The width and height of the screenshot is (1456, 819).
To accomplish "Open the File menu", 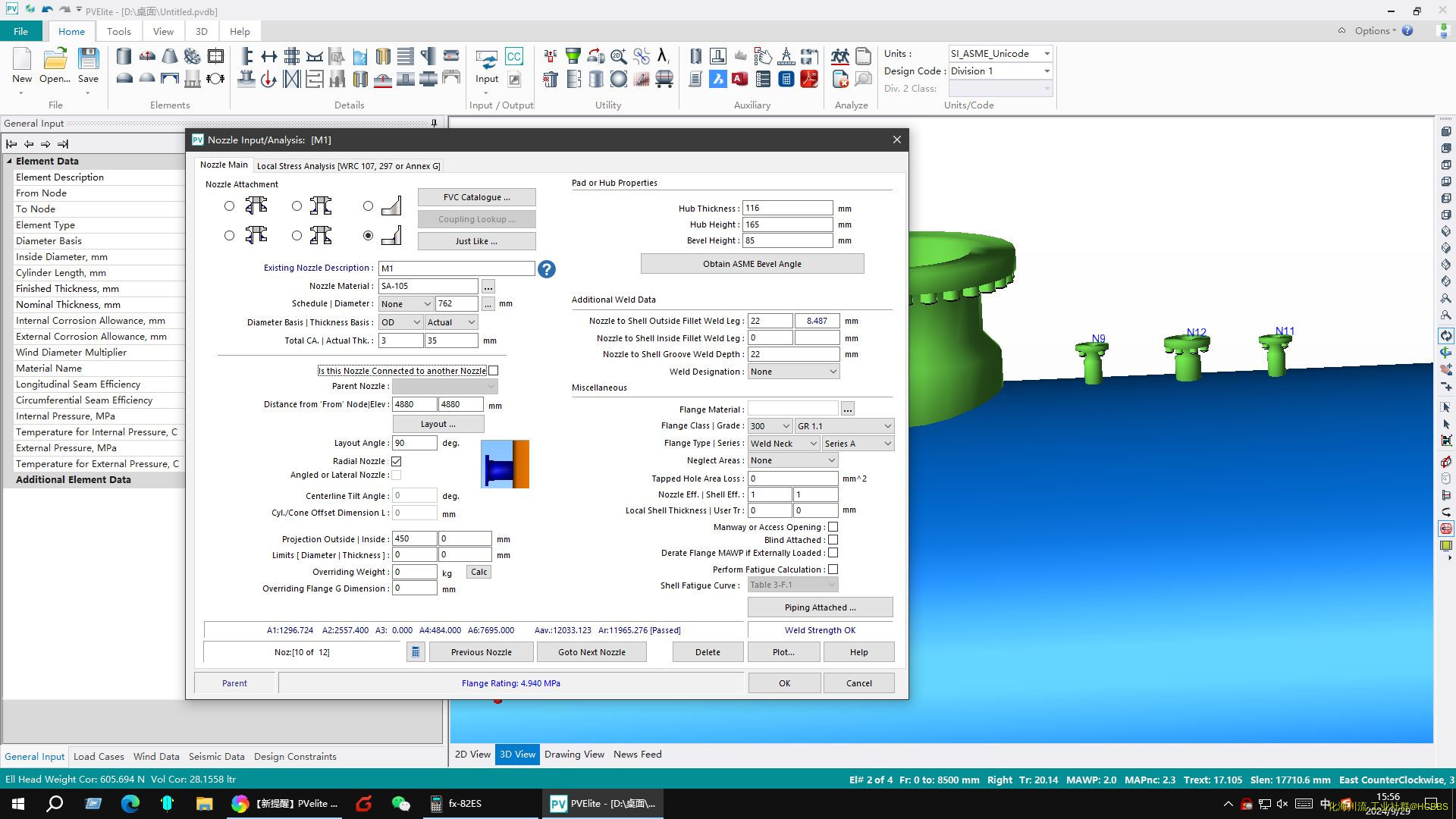I will tap(20, 31).
